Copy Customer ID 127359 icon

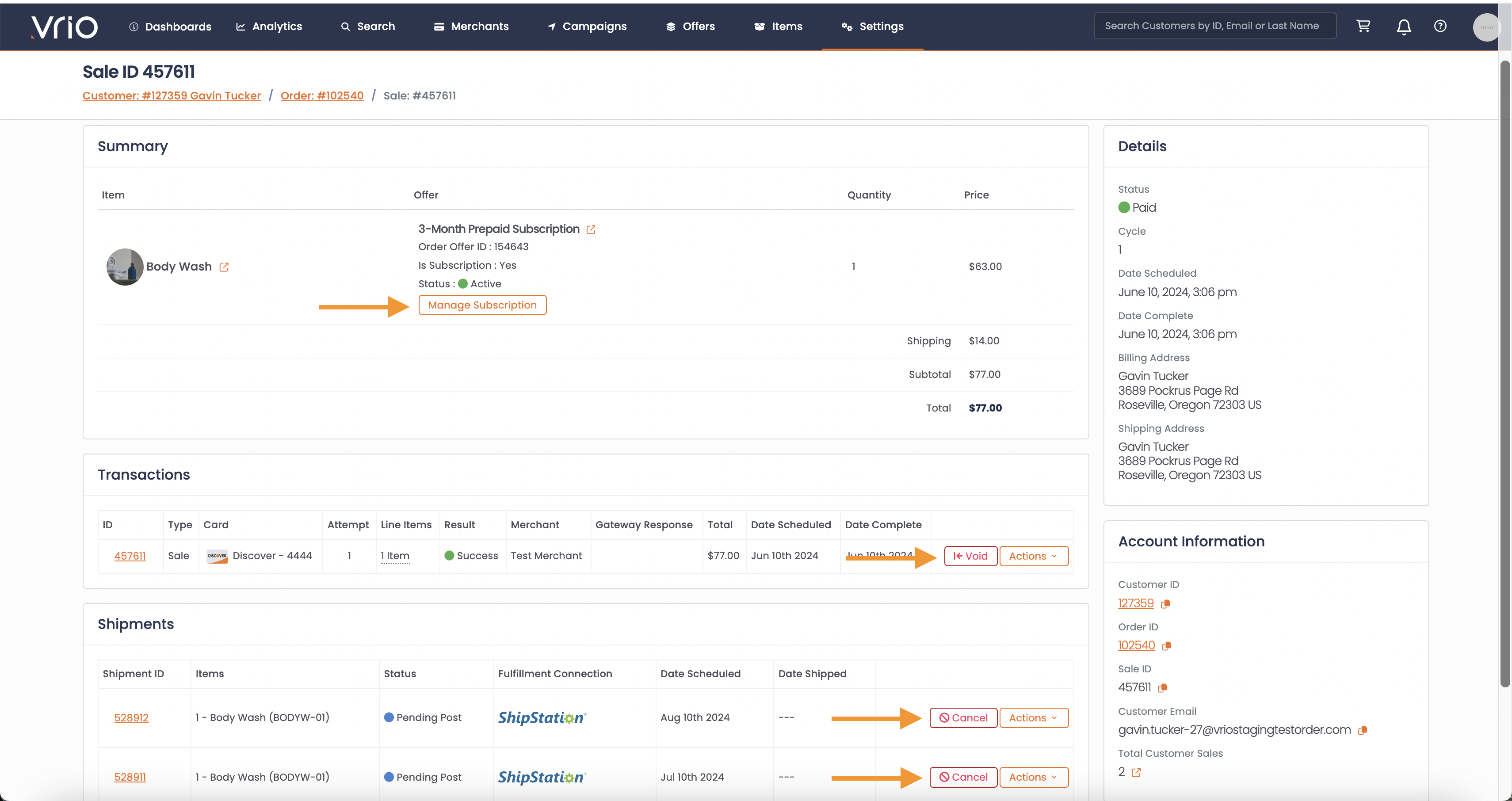pos(1166,604)
